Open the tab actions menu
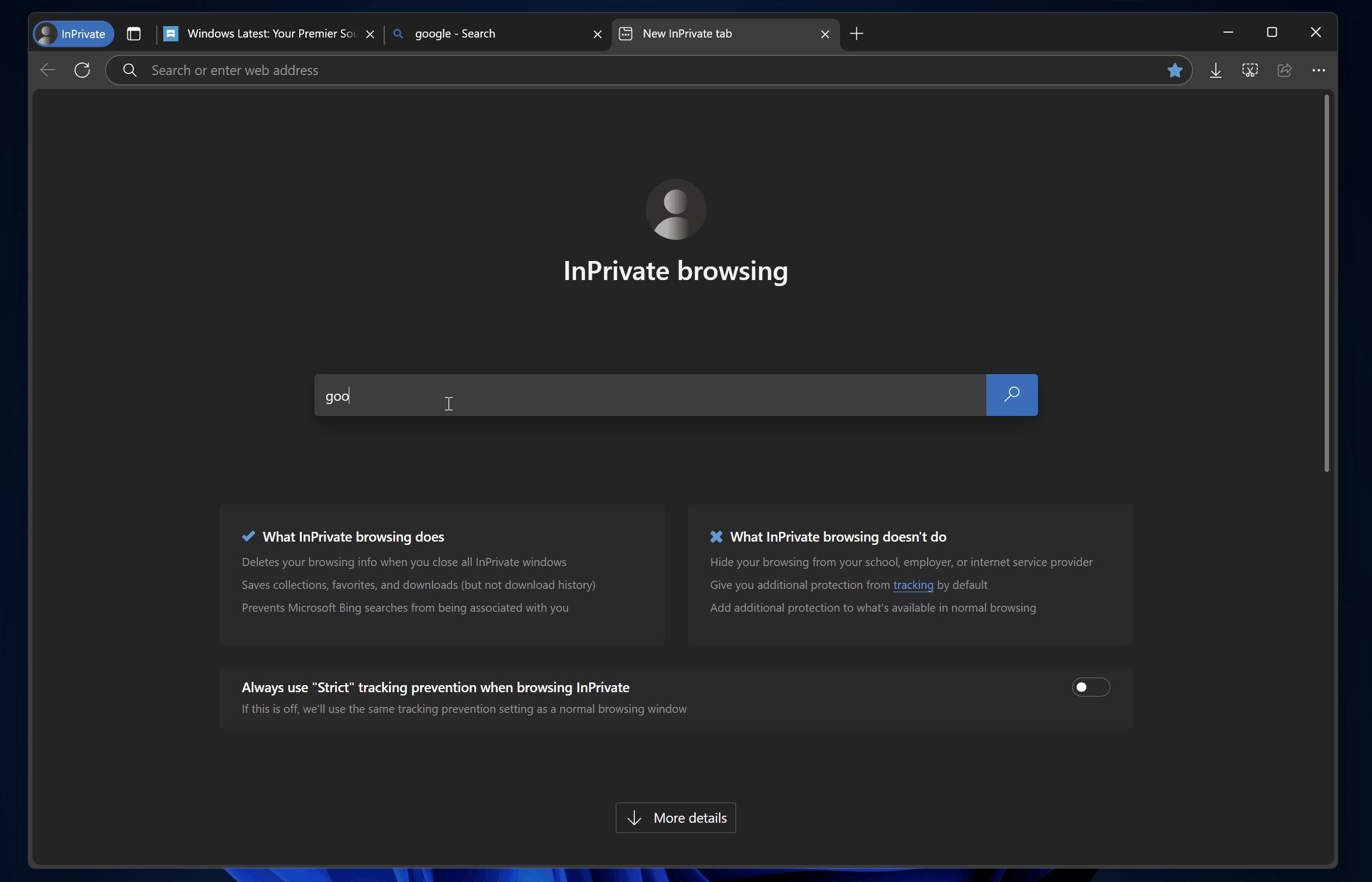1372x882 pixels. tap(133, 34)
